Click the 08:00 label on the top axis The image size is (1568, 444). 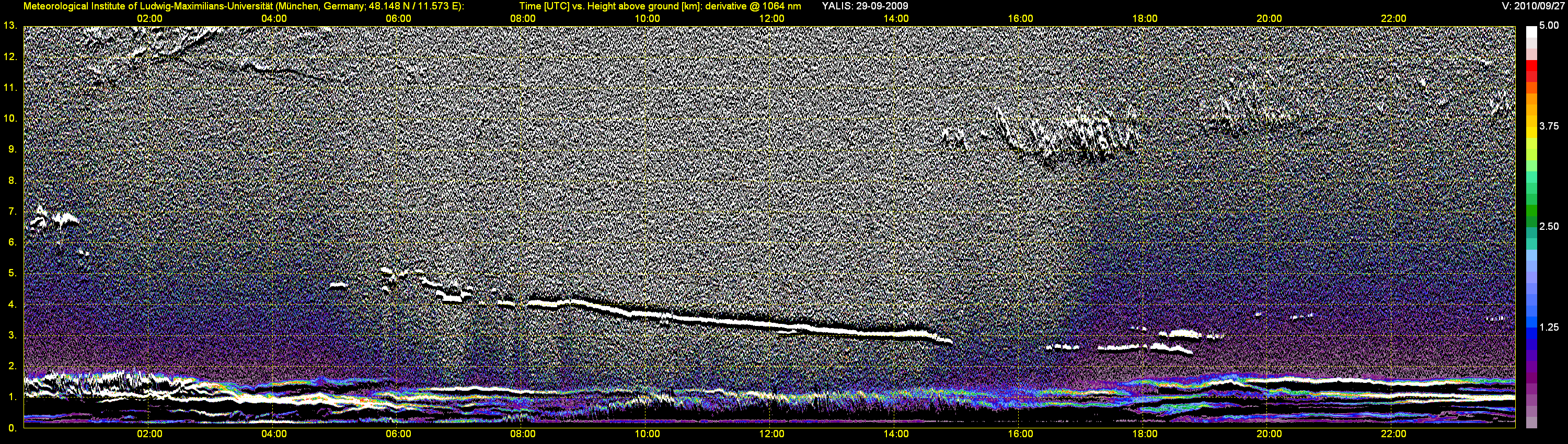[x=522, y=18]
